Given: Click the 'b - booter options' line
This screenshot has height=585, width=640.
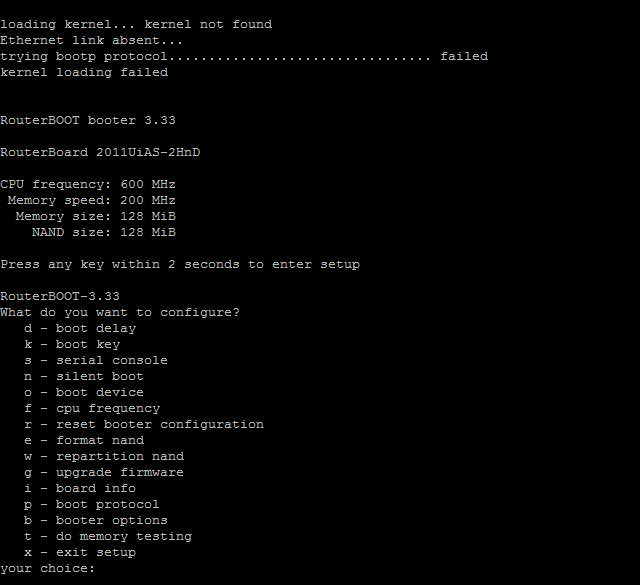Looking at the screenshot, I should [x=96, y=520].
